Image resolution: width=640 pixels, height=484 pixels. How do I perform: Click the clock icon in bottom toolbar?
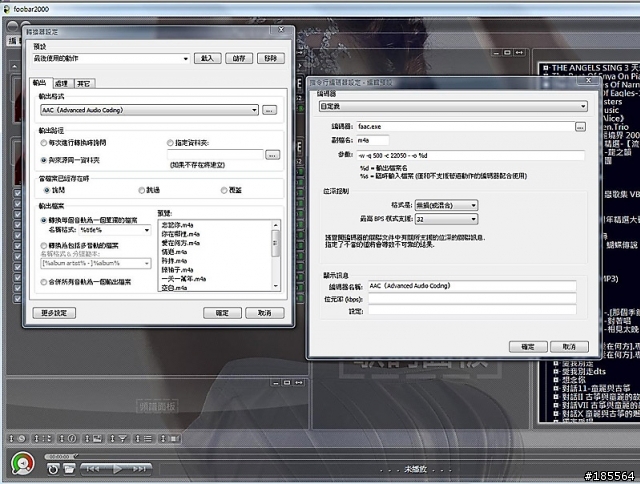[x=21, y=439]
